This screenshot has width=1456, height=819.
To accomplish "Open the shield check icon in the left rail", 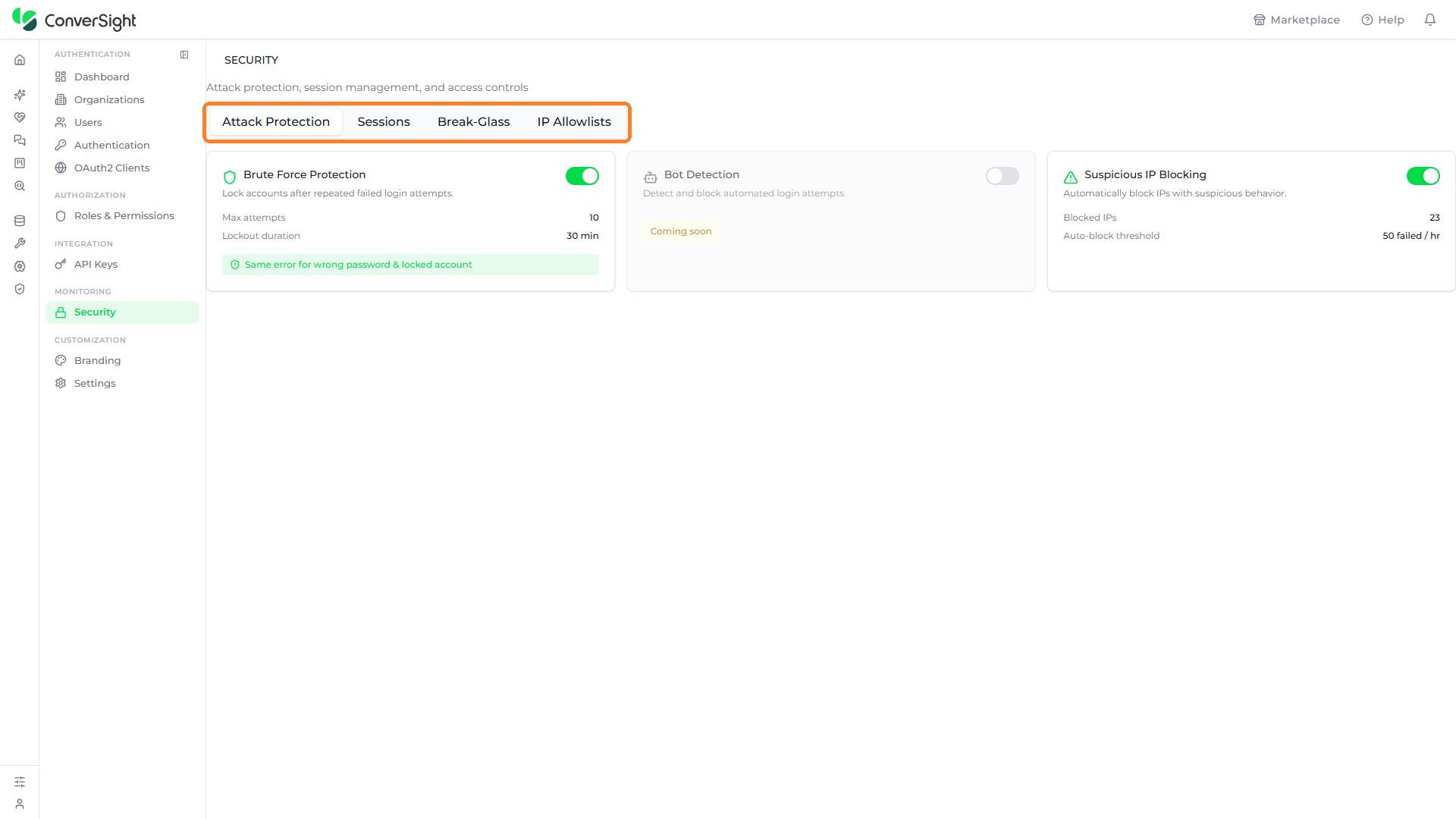I will pyautogui.click(x=20, y=289).
